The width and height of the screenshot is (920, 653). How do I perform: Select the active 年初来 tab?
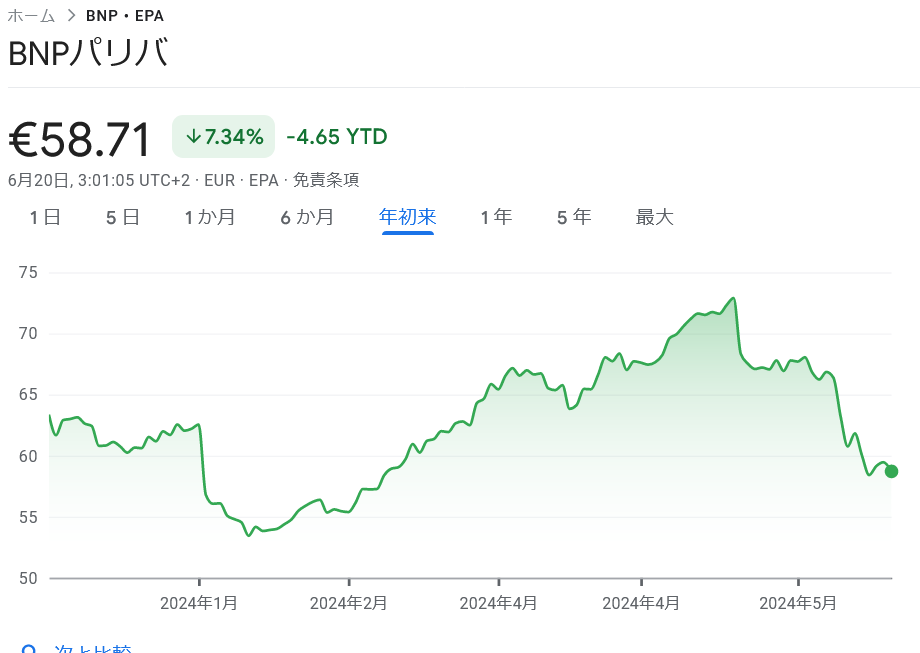point(407,216)
